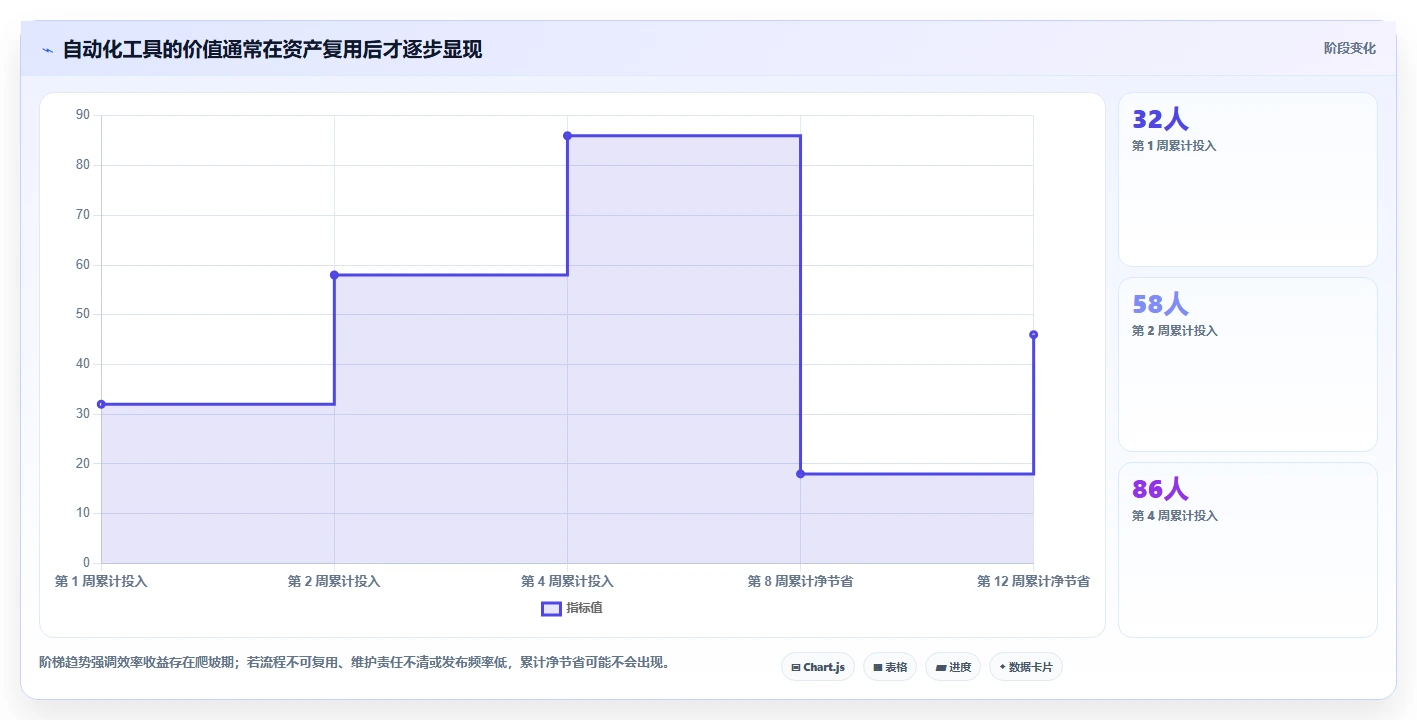Click the 第 8 周累计净节省 axis label
The height and width of the screenshot is (720, 1417).
800,581
